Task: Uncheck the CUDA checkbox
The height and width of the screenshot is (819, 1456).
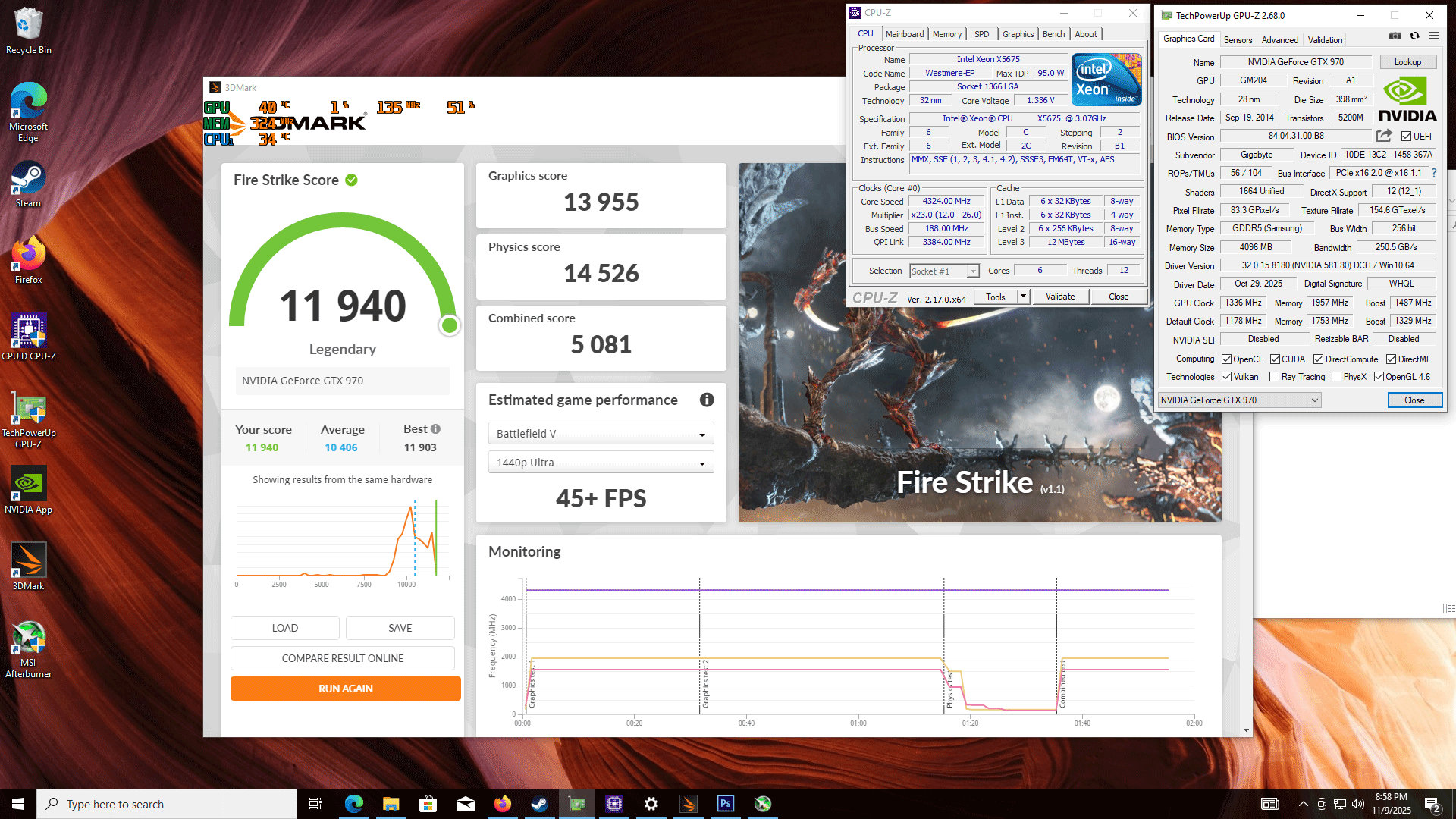Action: [1276, 359]
